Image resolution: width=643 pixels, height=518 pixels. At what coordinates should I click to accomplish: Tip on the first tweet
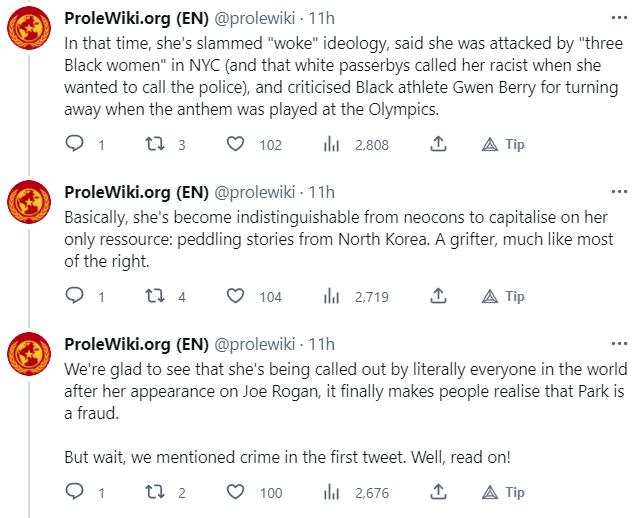click(503, 144)
